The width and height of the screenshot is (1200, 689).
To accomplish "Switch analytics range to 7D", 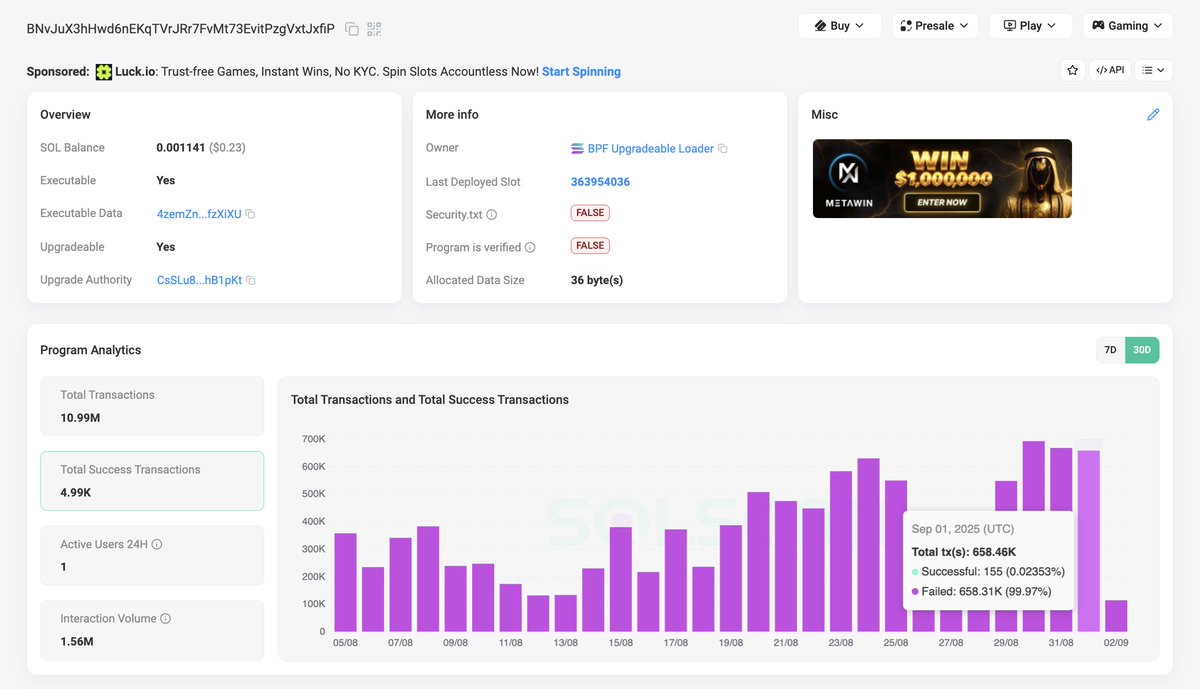I will [x=1110, y=350].
